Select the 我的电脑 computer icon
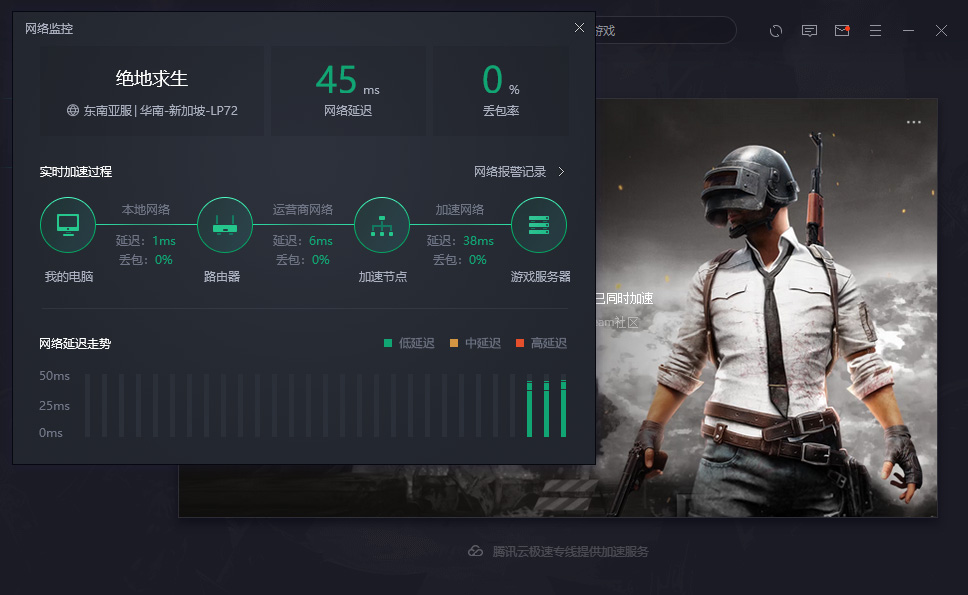 point(68,224)
